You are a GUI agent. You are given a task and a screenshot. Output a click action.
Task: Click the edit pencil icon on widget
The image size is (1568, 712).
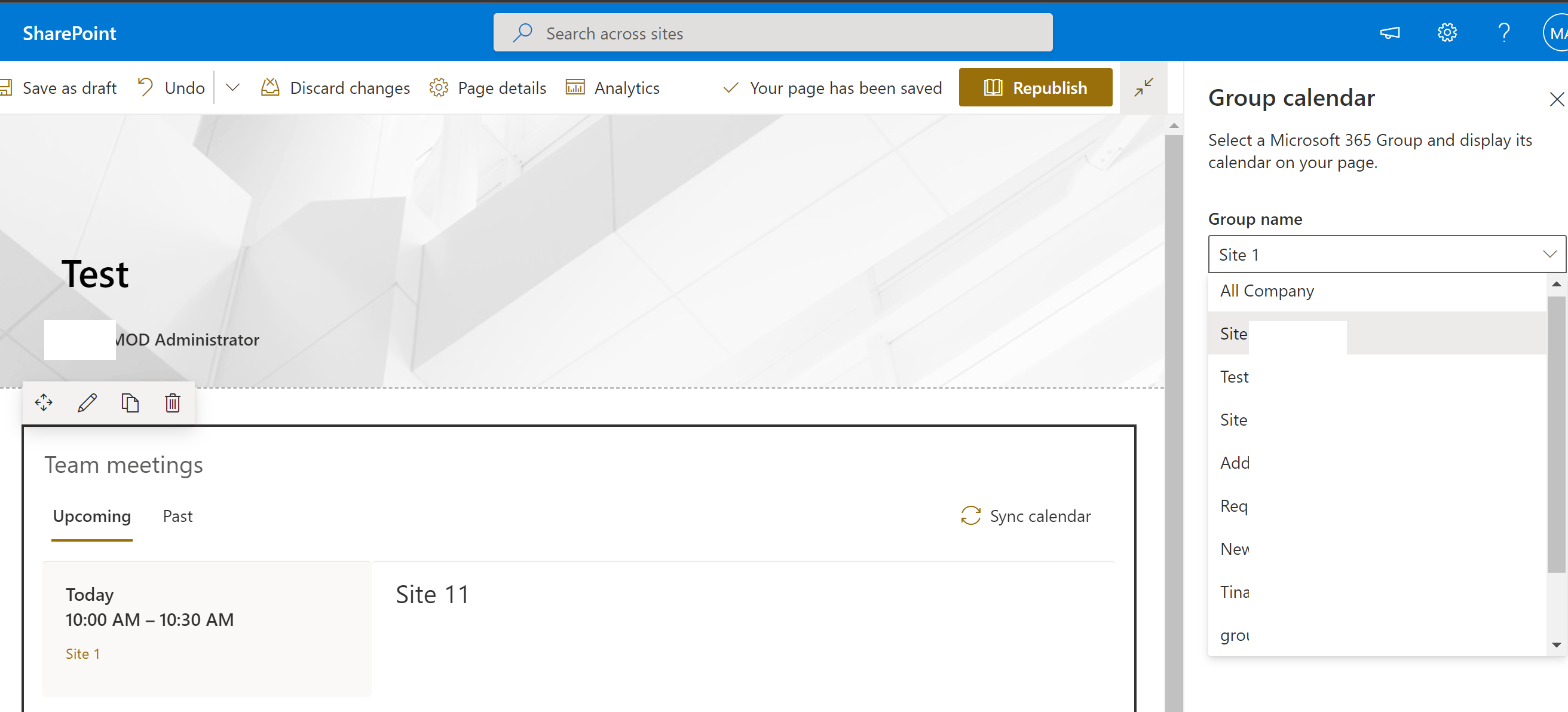pyautogui.click(x=86, y=403)
